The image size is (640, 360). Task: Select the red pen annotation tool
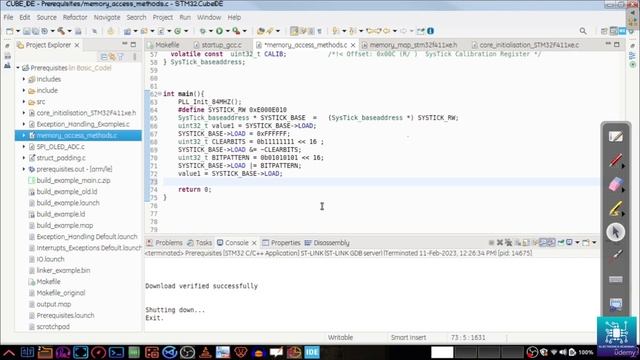click(616, 160)
